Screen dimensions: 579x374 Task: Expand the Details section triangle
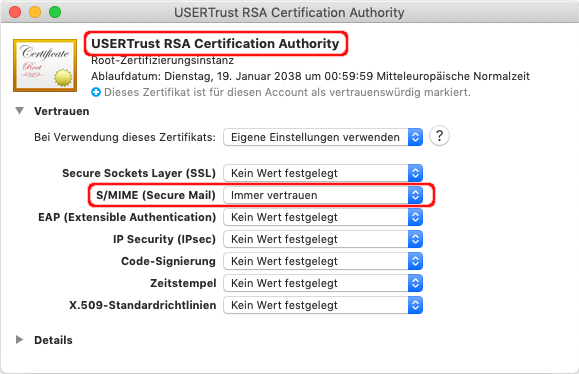20,340
